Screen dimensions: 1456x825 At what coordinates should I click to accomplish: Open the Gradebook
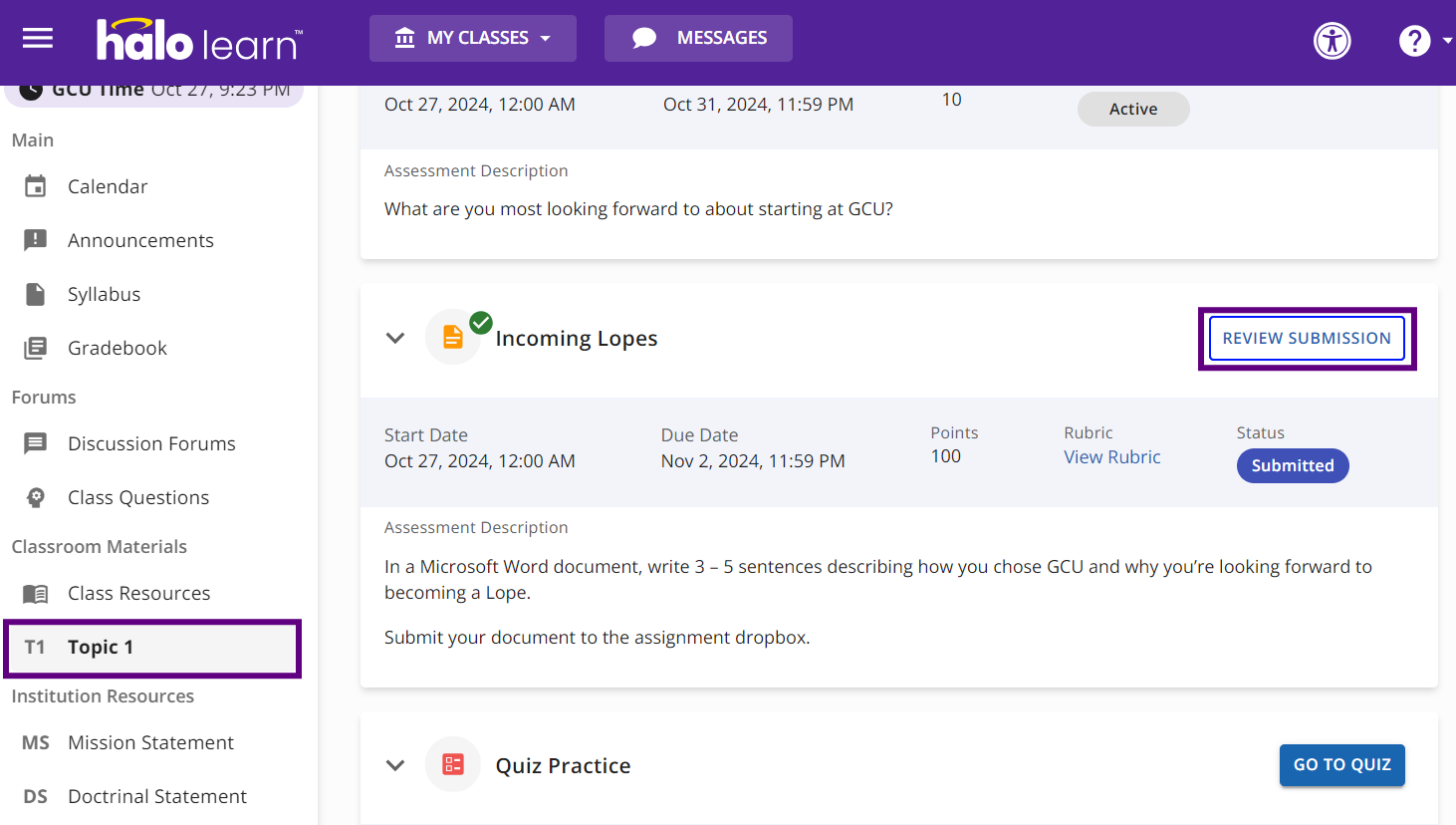click(x=118, y=348)
